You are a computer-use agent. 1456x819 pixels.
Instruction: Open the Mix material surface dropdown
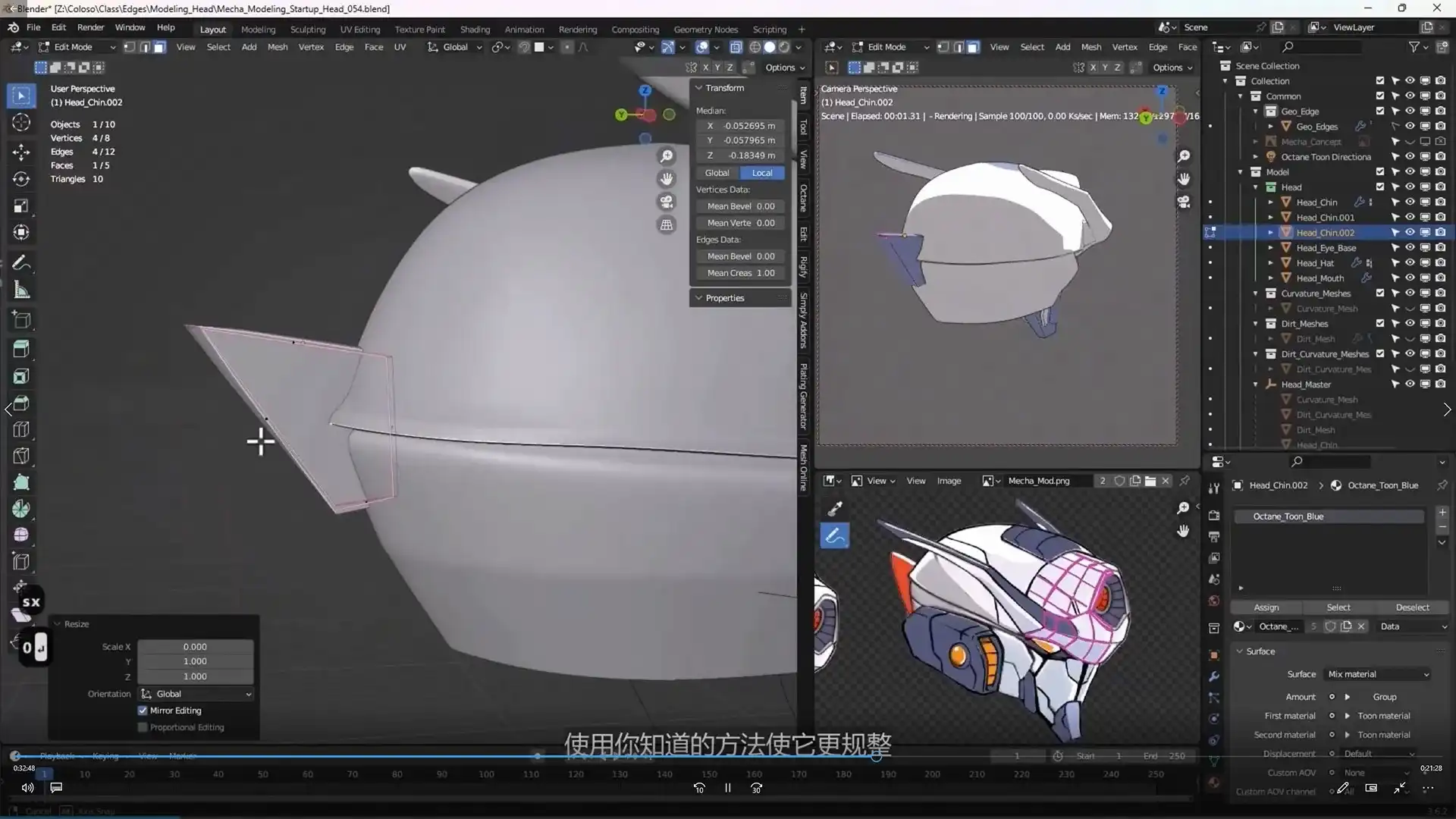(1376, 673)
